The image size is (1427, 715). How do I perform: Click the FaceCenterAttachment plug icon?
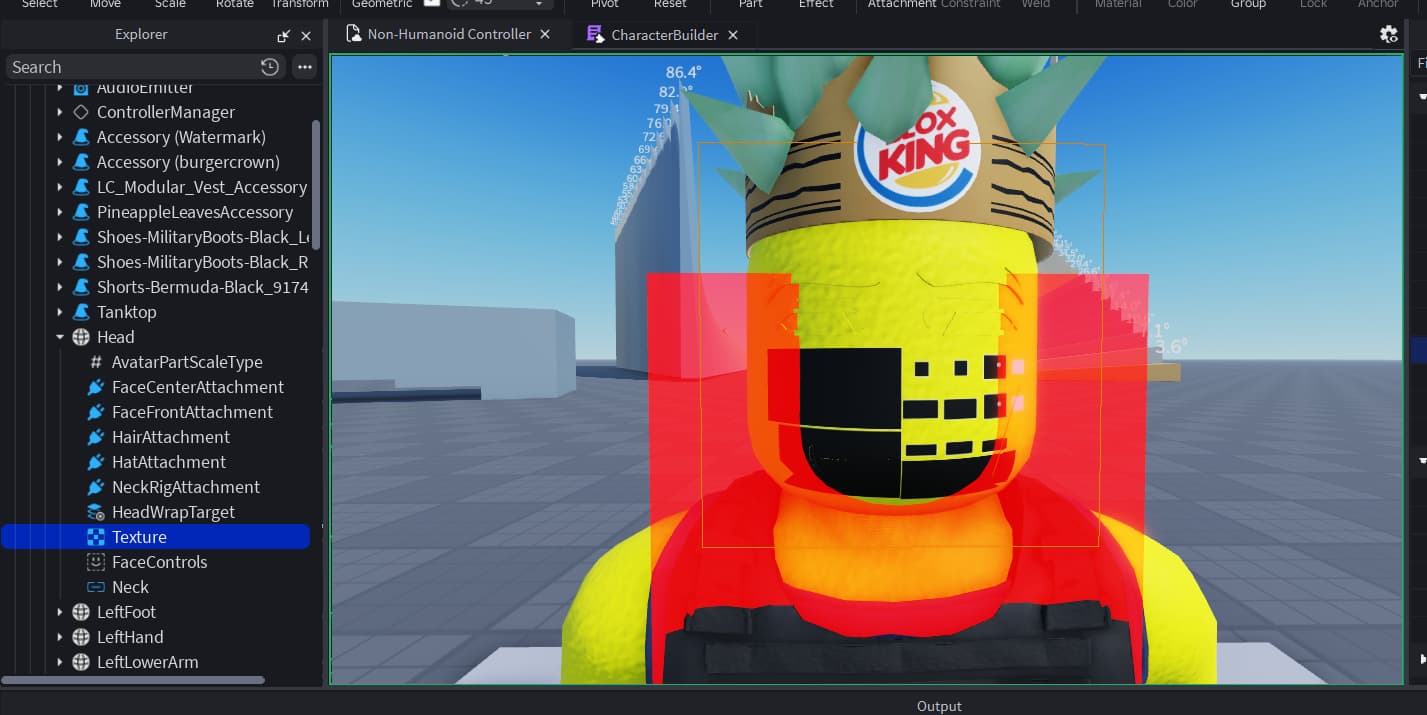pos(96,387)
